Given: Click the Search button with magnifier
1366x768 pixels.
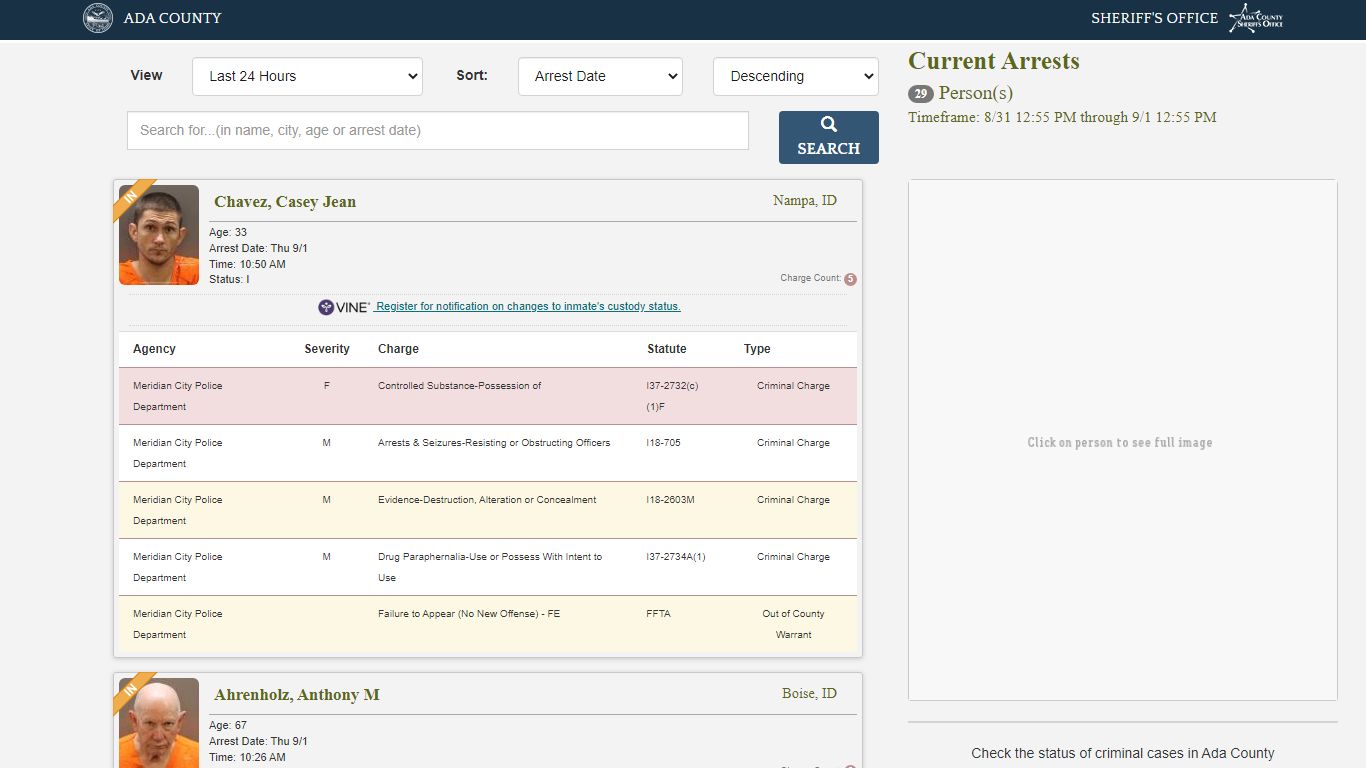Looking at the screenshot, I should pos(829,137).
